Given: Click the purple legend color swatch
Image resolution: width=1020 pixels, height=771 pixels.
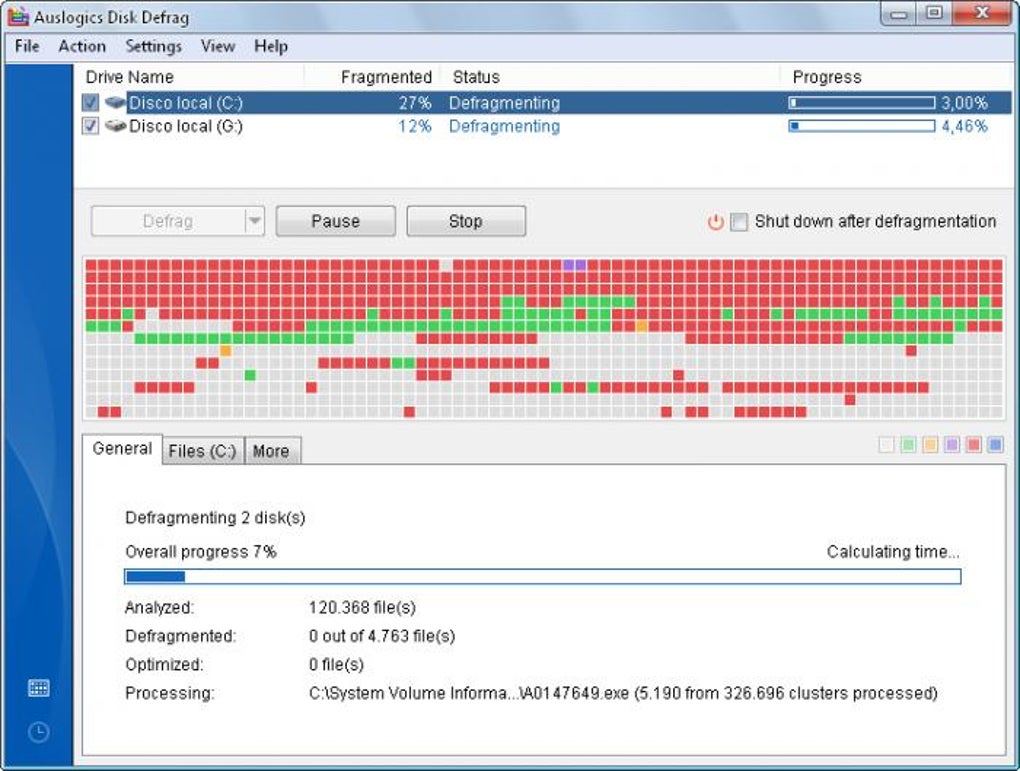Looking at the screenshot, I should 952,445.
